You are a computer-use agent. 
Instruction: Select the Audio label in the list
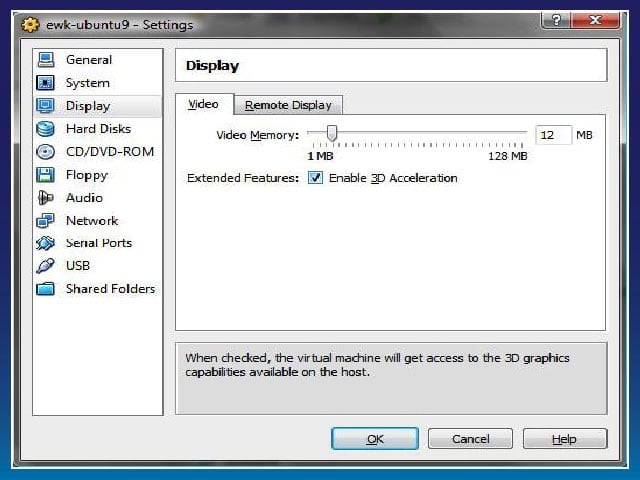coord(84,198)
